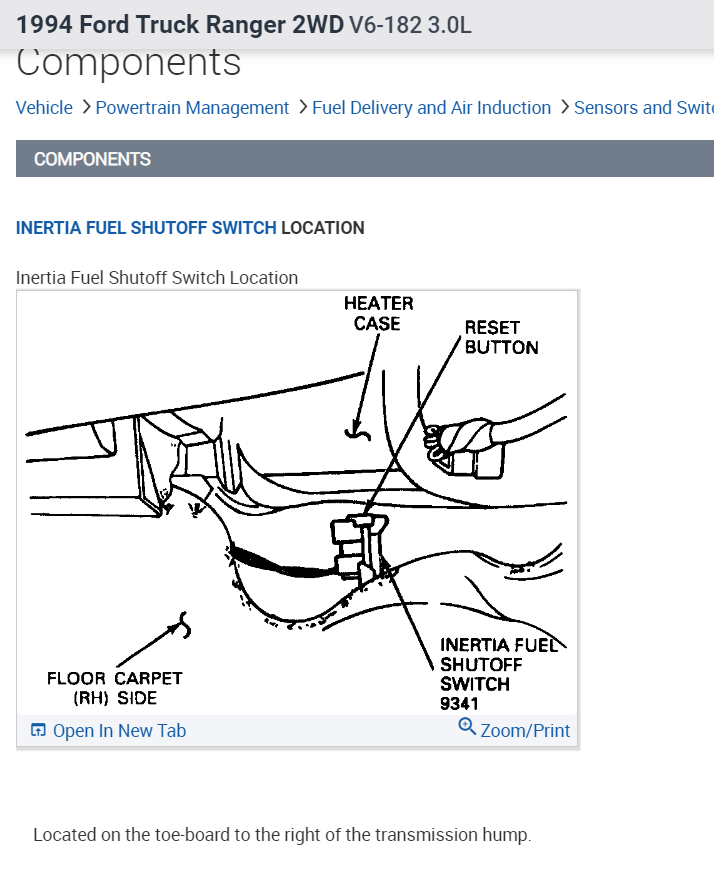Click the V6-182 3.0L engine text

click(410, 24)
